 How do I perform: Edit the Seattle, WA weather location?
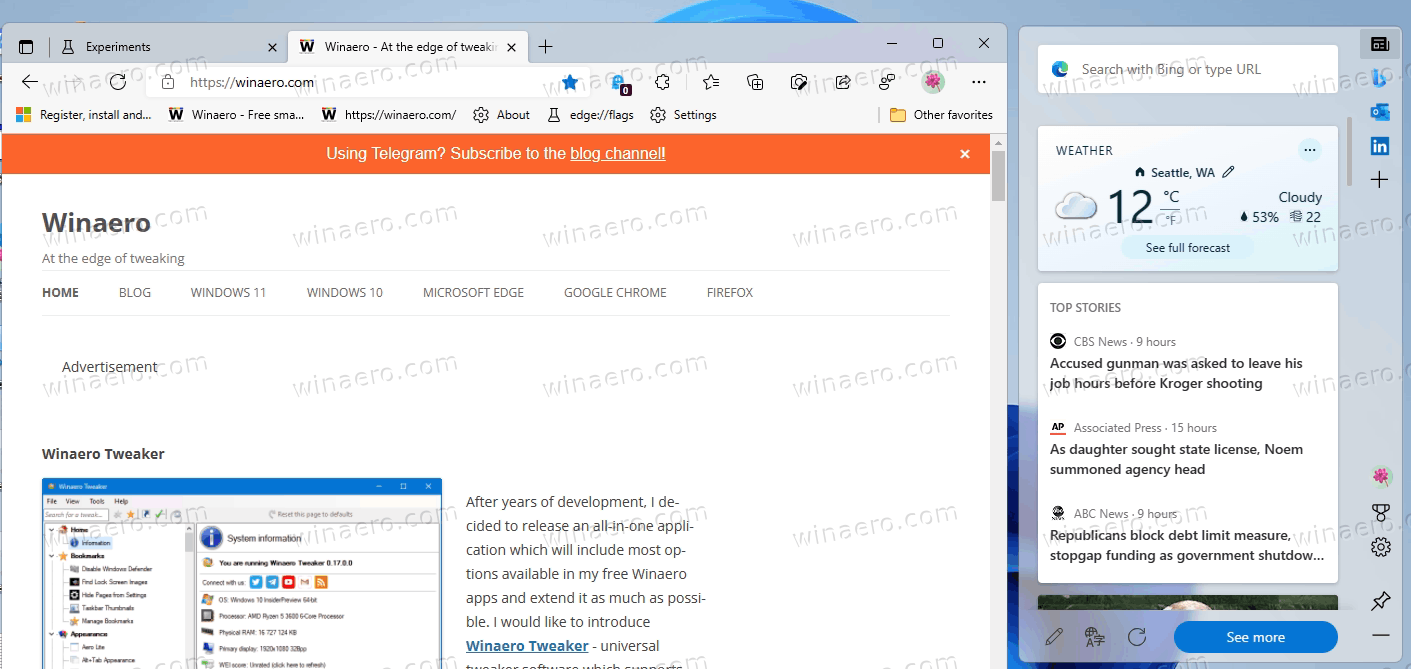point(1228,172)
